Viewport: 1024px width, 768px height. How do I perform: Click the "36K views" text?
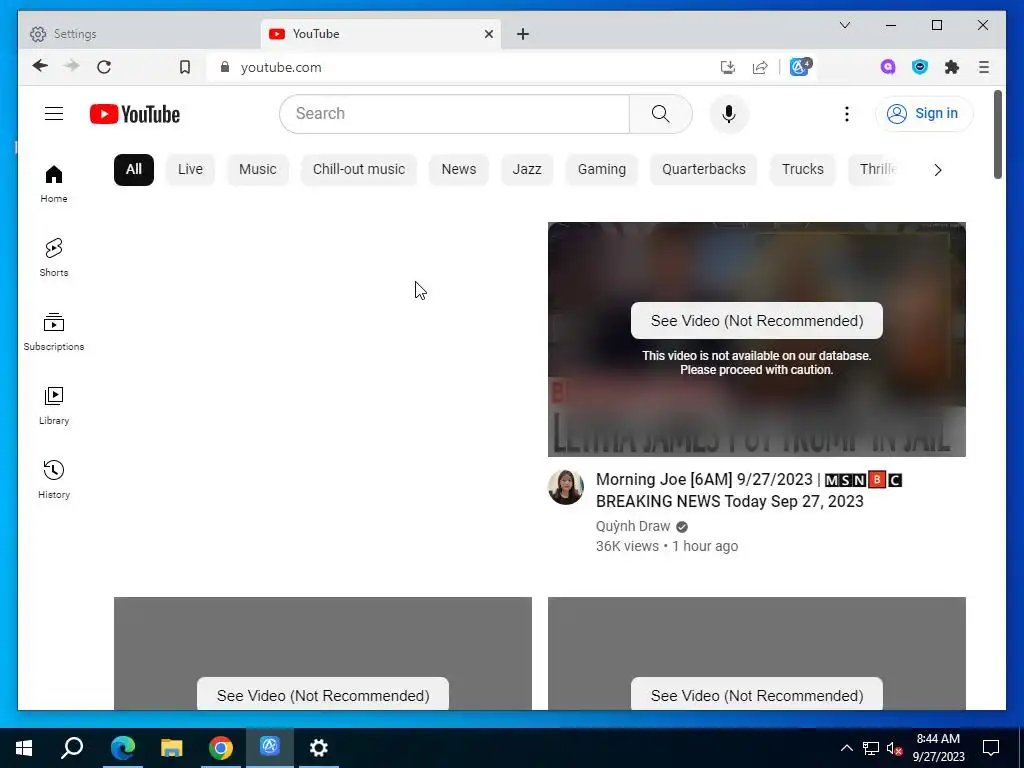point(627,547)
